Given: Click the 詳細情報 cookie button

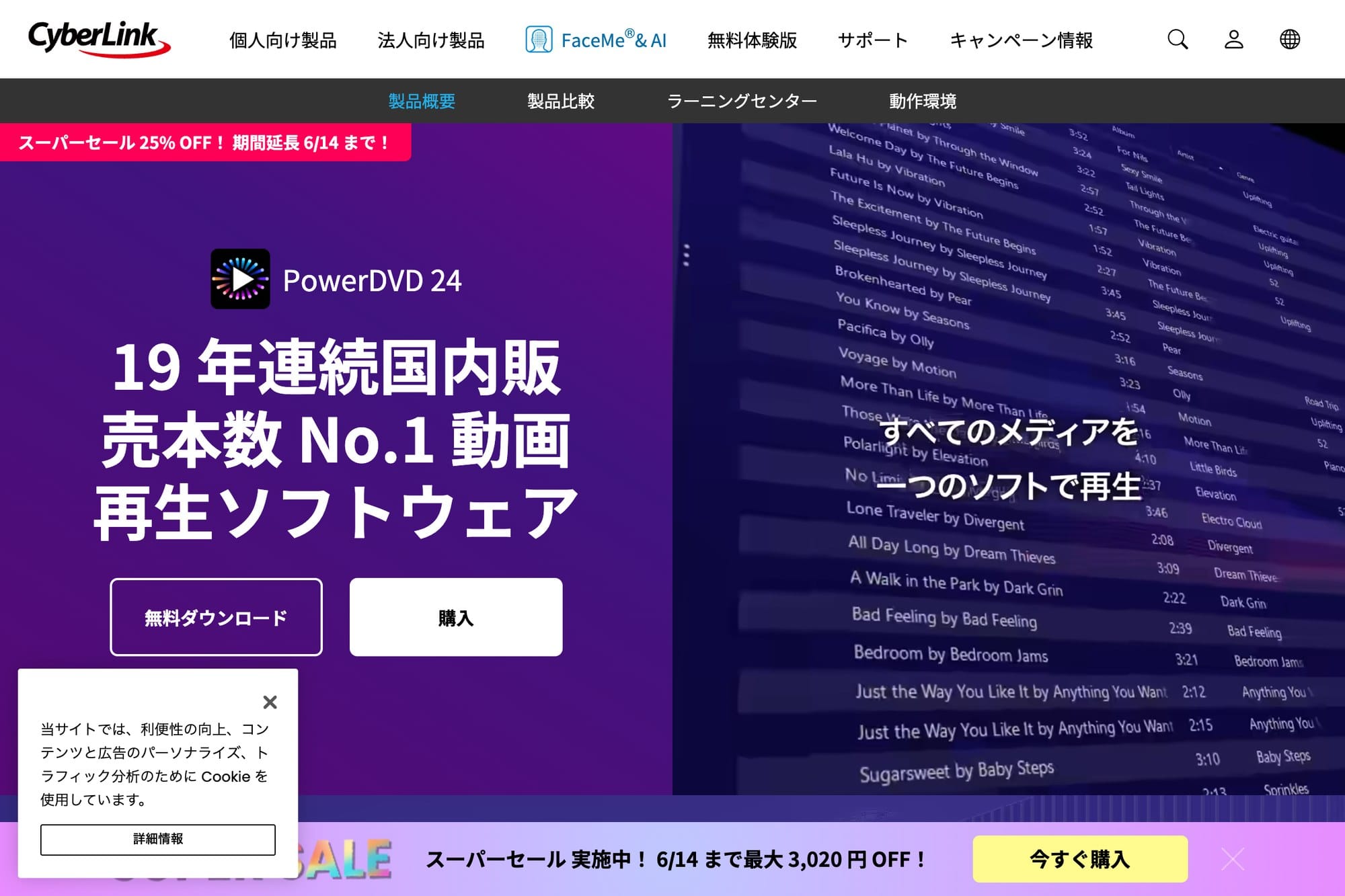Looking at the screenshot, I should click(x=158, y=840).
